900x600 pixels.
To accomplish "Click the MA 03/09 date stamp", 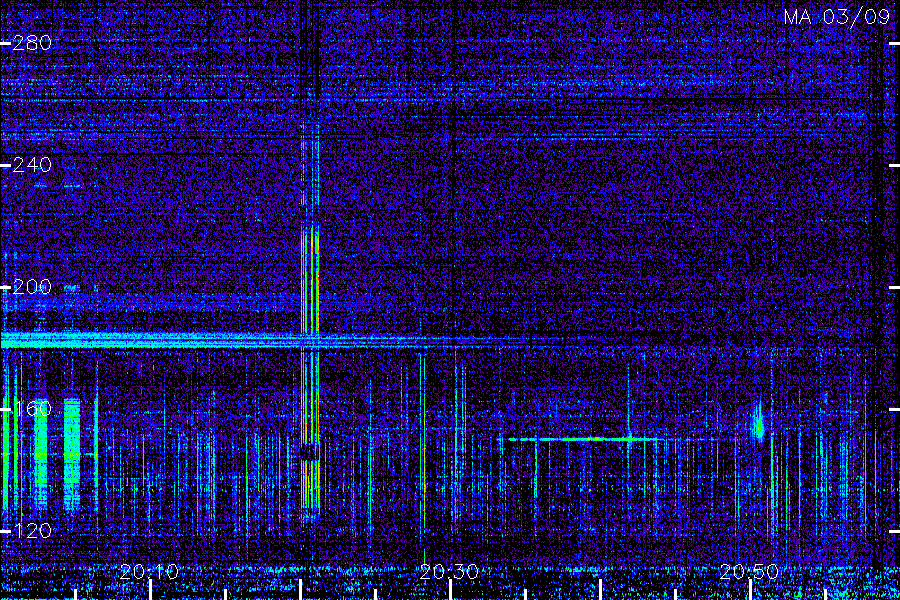I will point(837,17).
